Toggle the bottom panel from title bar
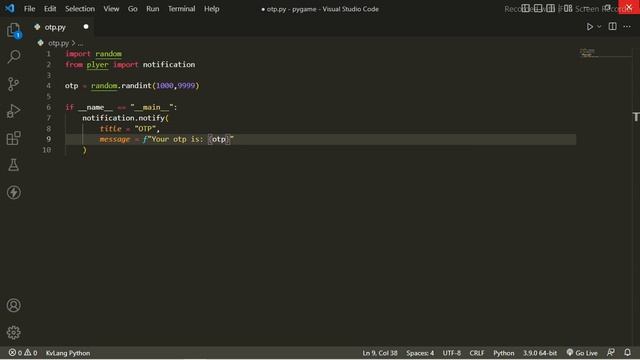This screenshot has width=640, height=360. (538, 9)
